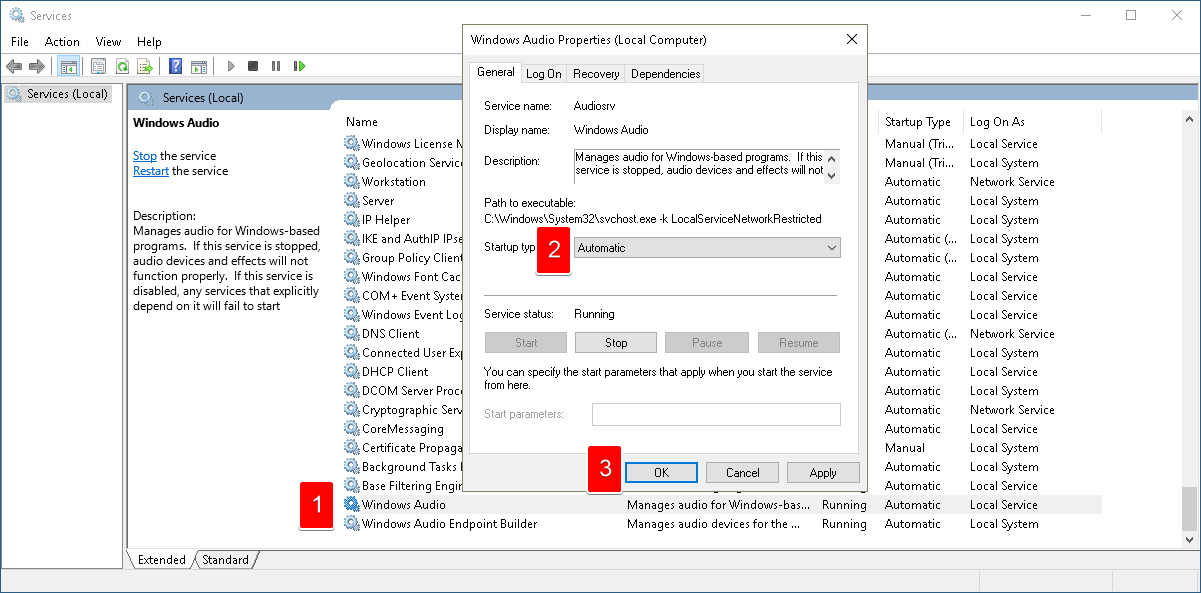Click the Restart Service toolbar icon
The image size is (1201, 593).
pos(299,66)
